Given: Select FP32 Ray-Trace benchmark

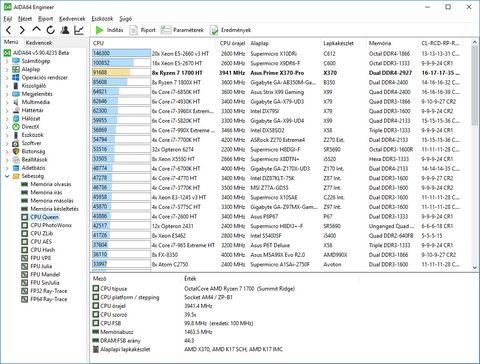Looking at the screenshot, I should pyautogui.click(x=49, y=291).
